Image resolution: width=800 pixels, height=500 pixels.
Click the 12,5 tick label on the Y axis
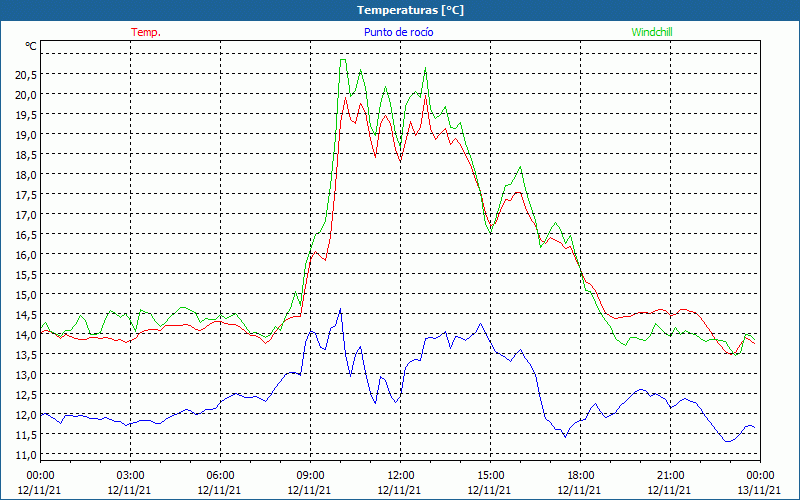point(25,394)
